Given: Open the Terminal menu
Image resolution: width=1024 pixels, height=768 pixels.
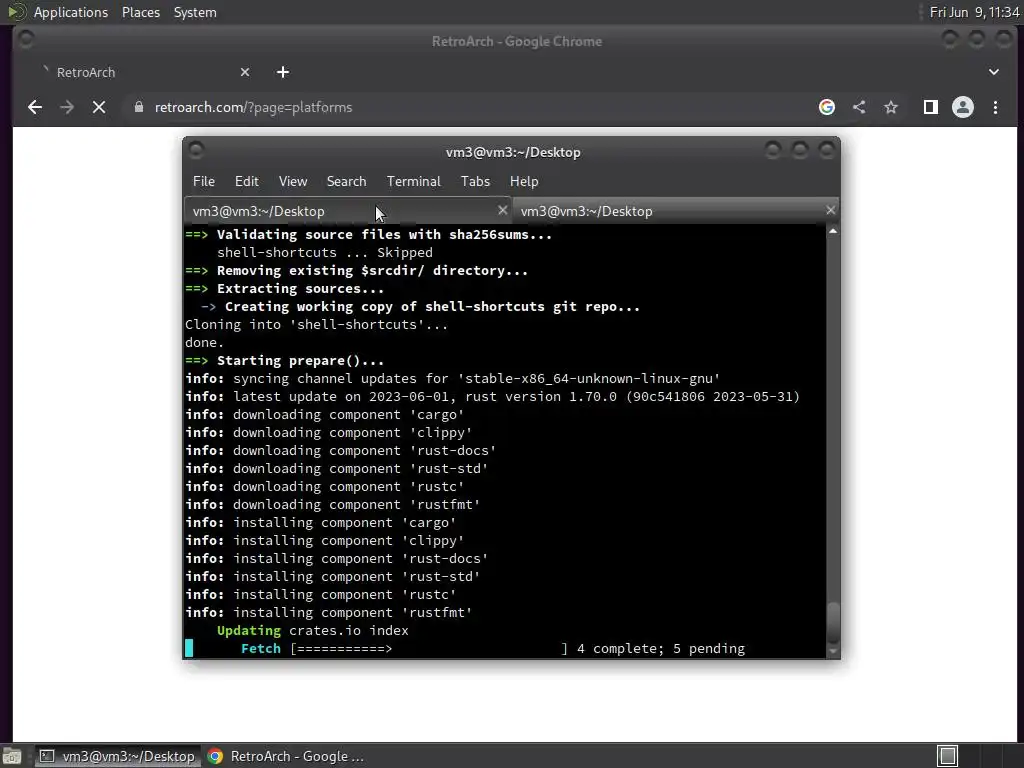Looking at the screenshot, I should (x=413, y=181).
